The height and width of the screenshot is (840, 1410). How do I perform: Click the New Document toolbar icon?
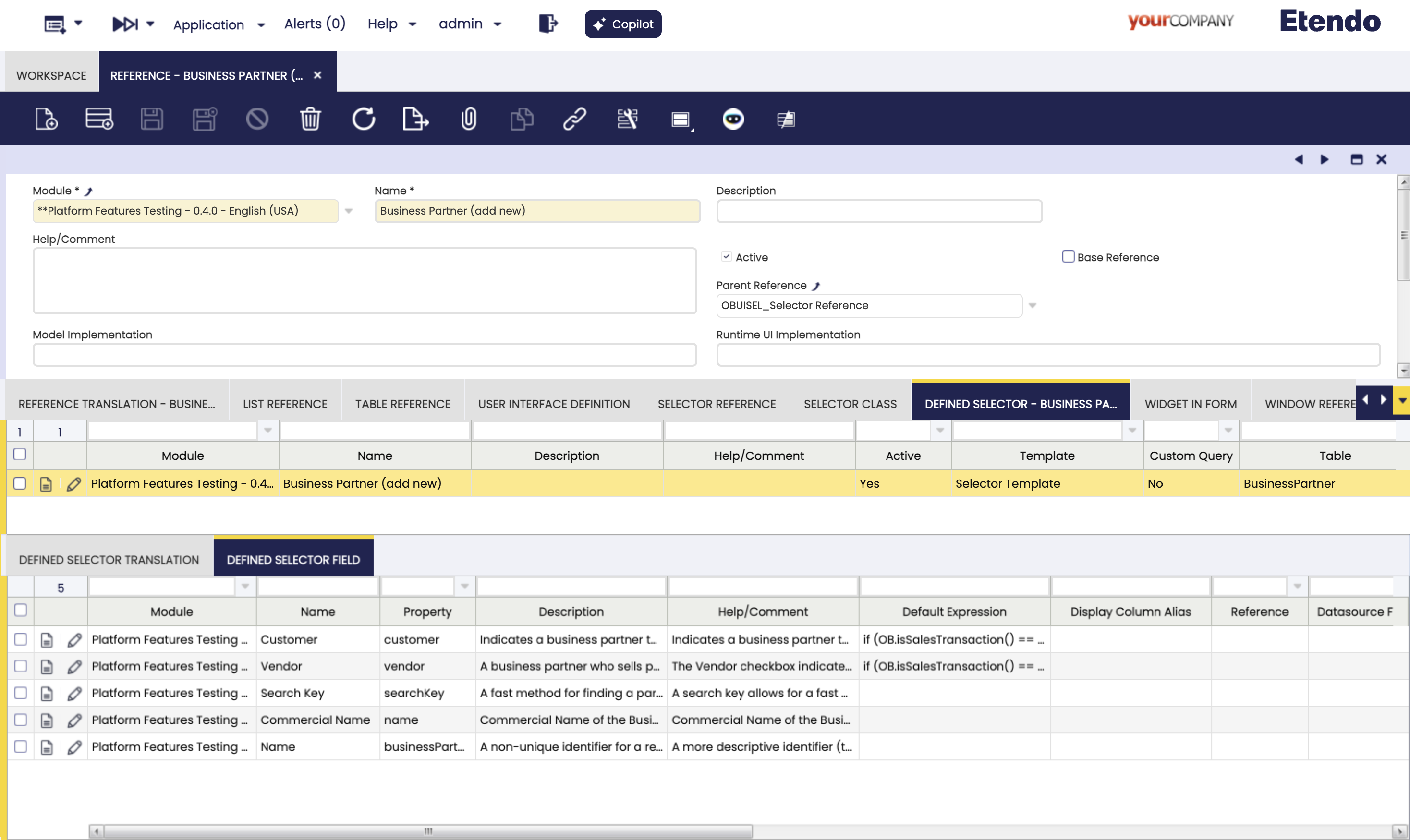pyautogui.click(x=46, y=119)
